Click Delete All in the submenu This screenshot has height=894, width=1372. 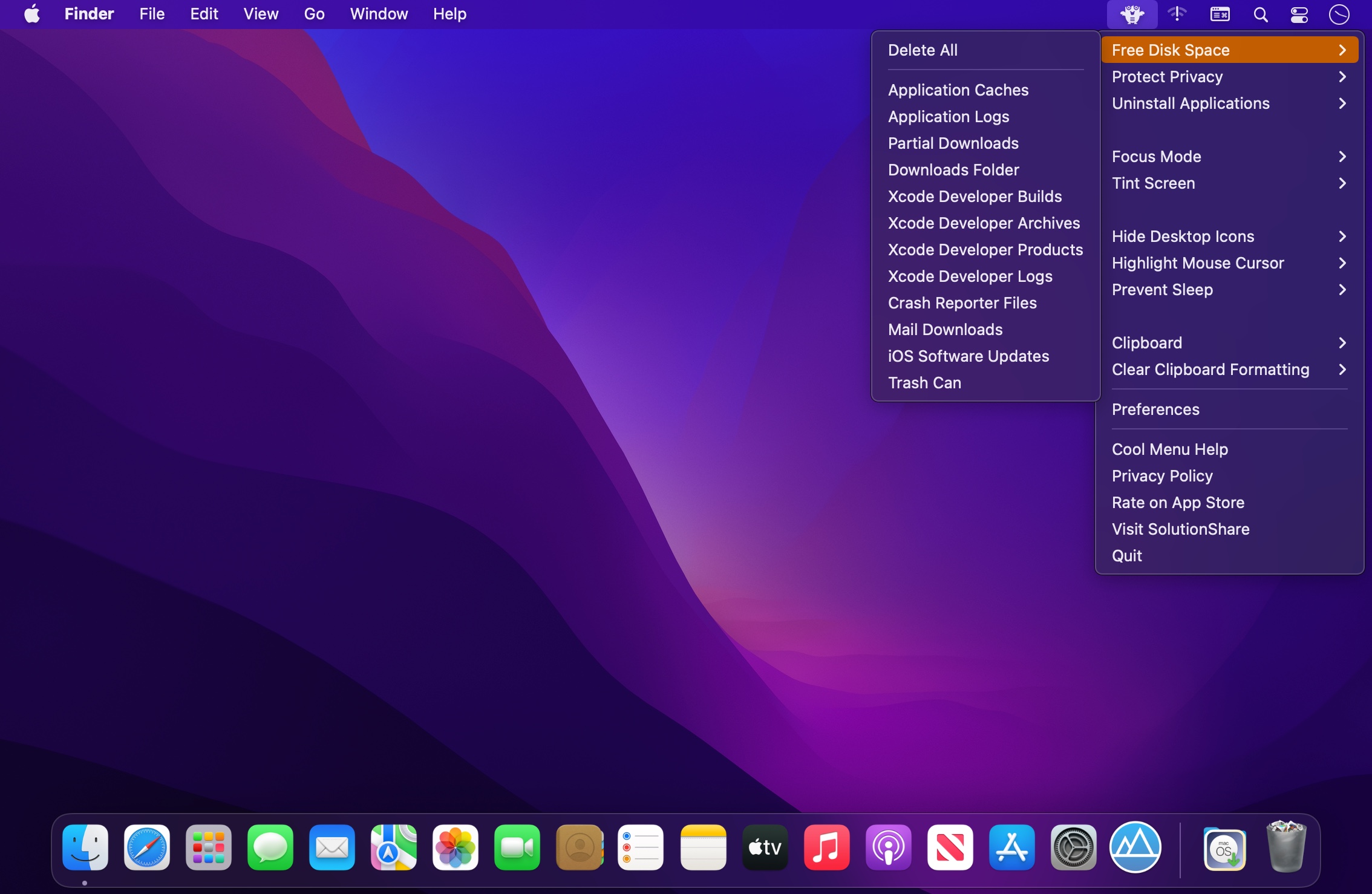point(923,50)
